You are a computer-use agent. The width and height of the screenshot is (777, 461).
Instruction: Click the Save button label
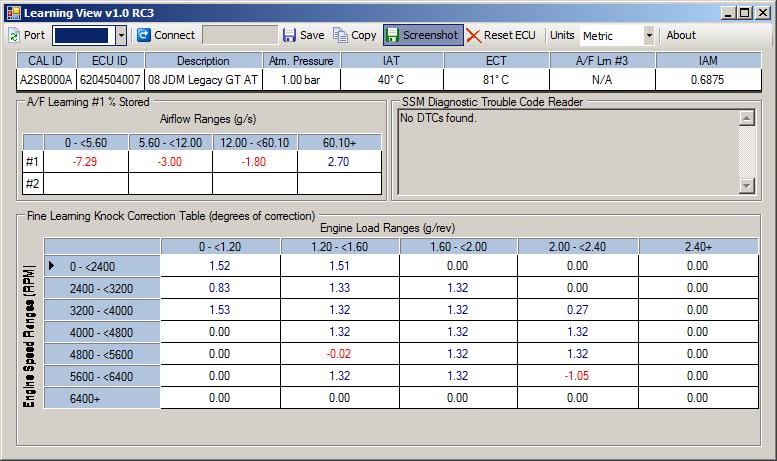pyautogui.click(x=312, y=35)
